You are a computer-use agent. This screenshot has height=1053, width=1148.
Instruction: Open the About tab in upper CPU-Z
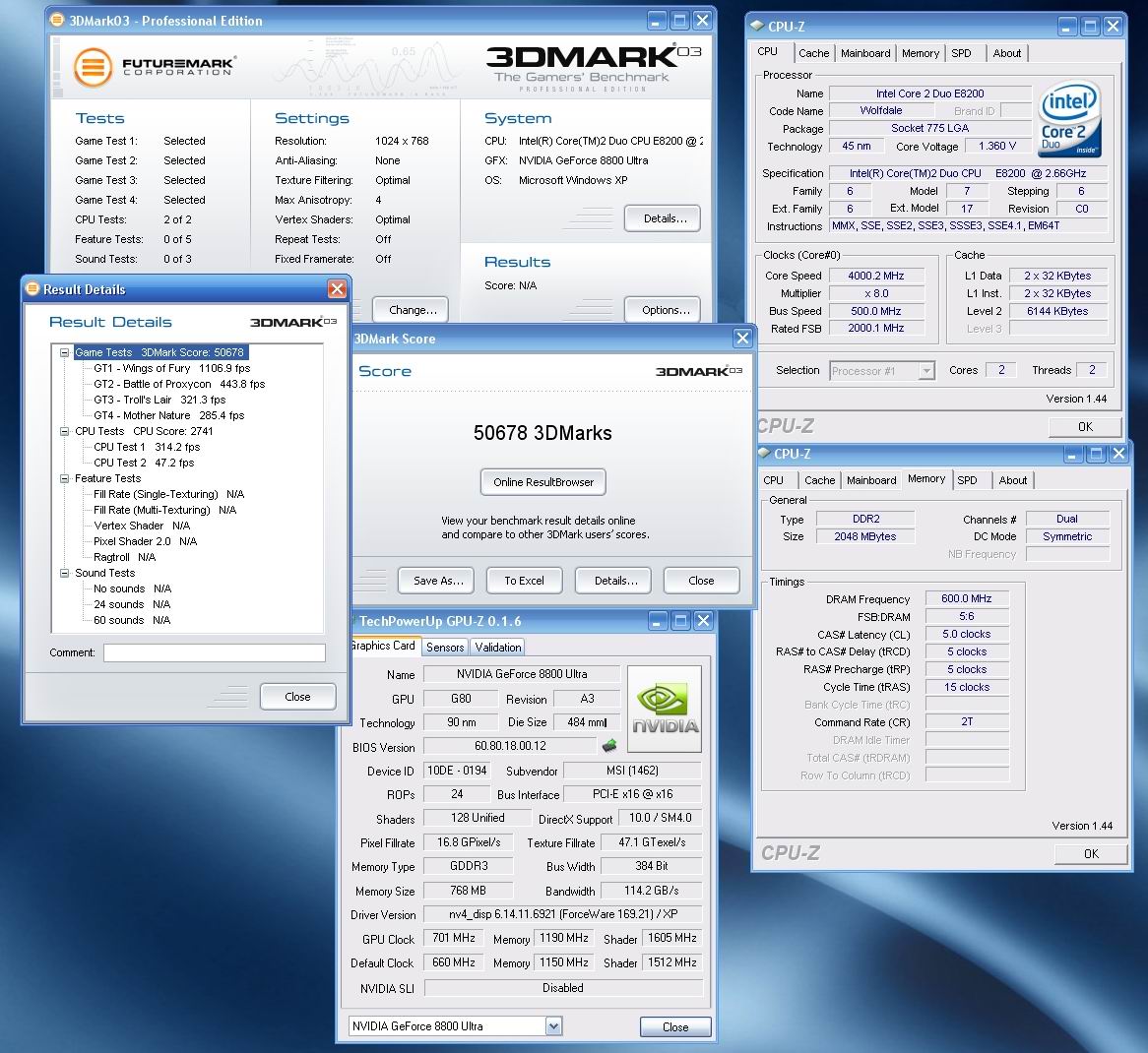[x=1006, y=53]
